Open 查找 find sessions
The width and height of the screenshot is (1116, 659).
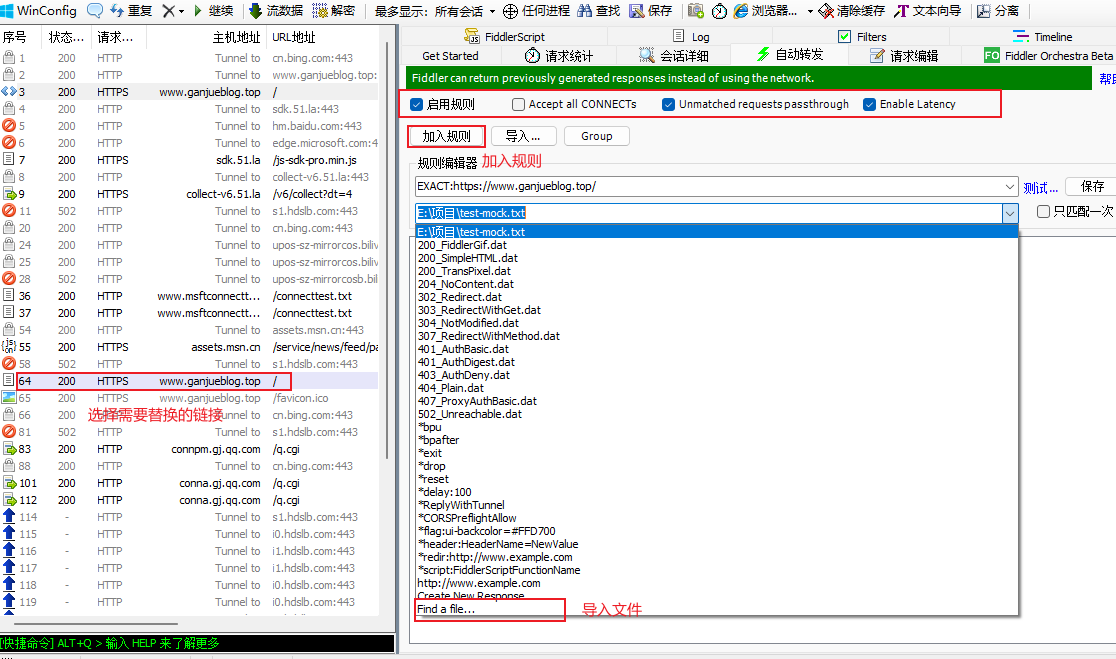pos(599,11)
